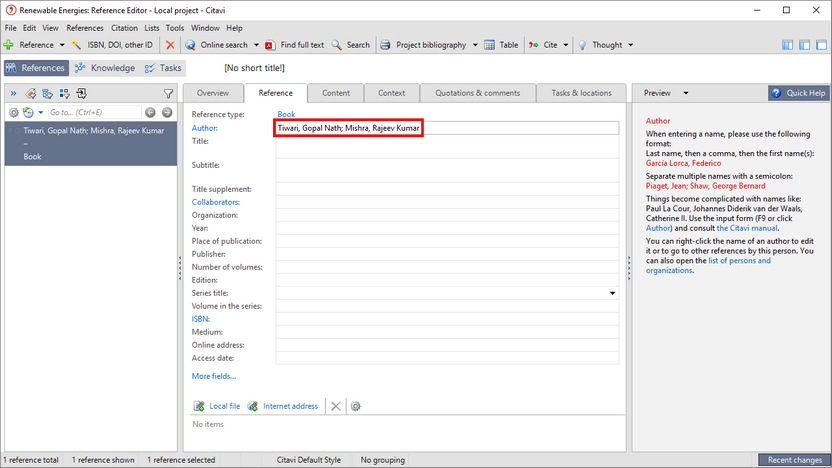Start an Online search
This screenshot has height=468, width=832.
216,45
